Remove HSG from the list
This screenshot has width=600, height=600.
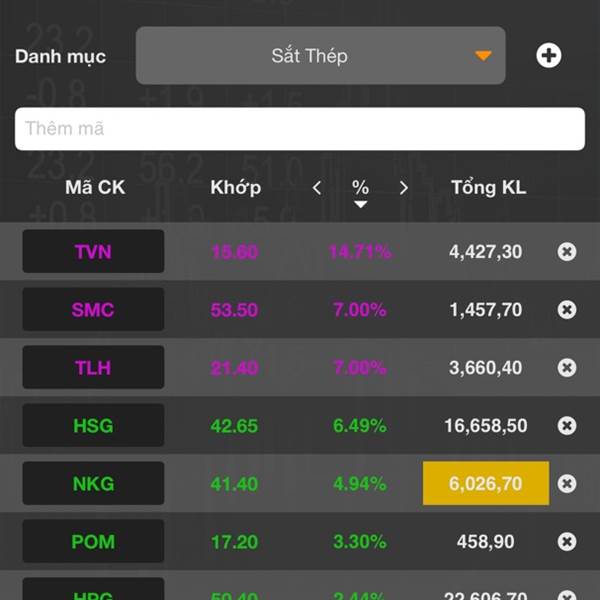tap(567, 426)
